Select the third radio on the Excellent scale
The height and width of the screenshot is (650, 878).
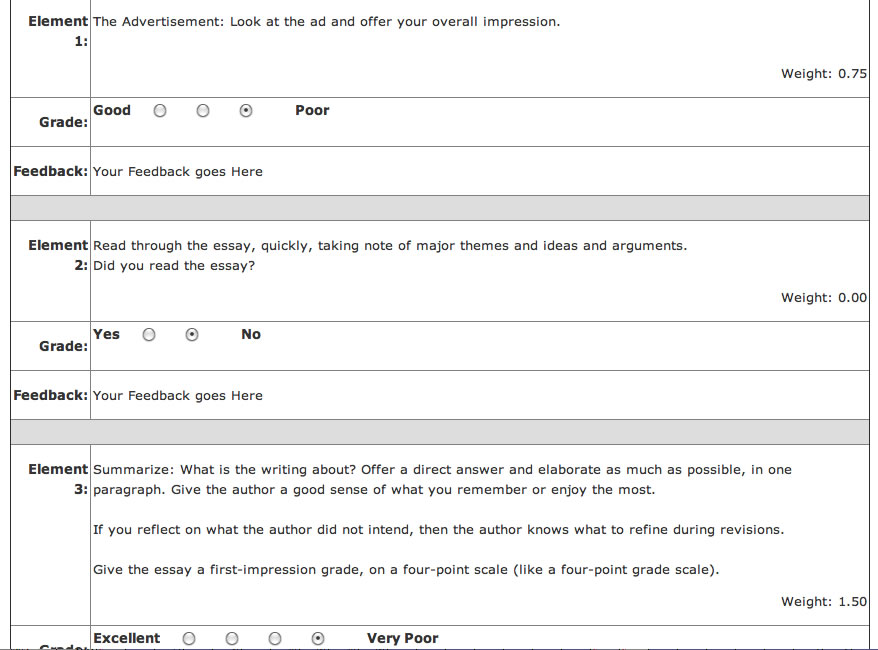tap(274, 637)
